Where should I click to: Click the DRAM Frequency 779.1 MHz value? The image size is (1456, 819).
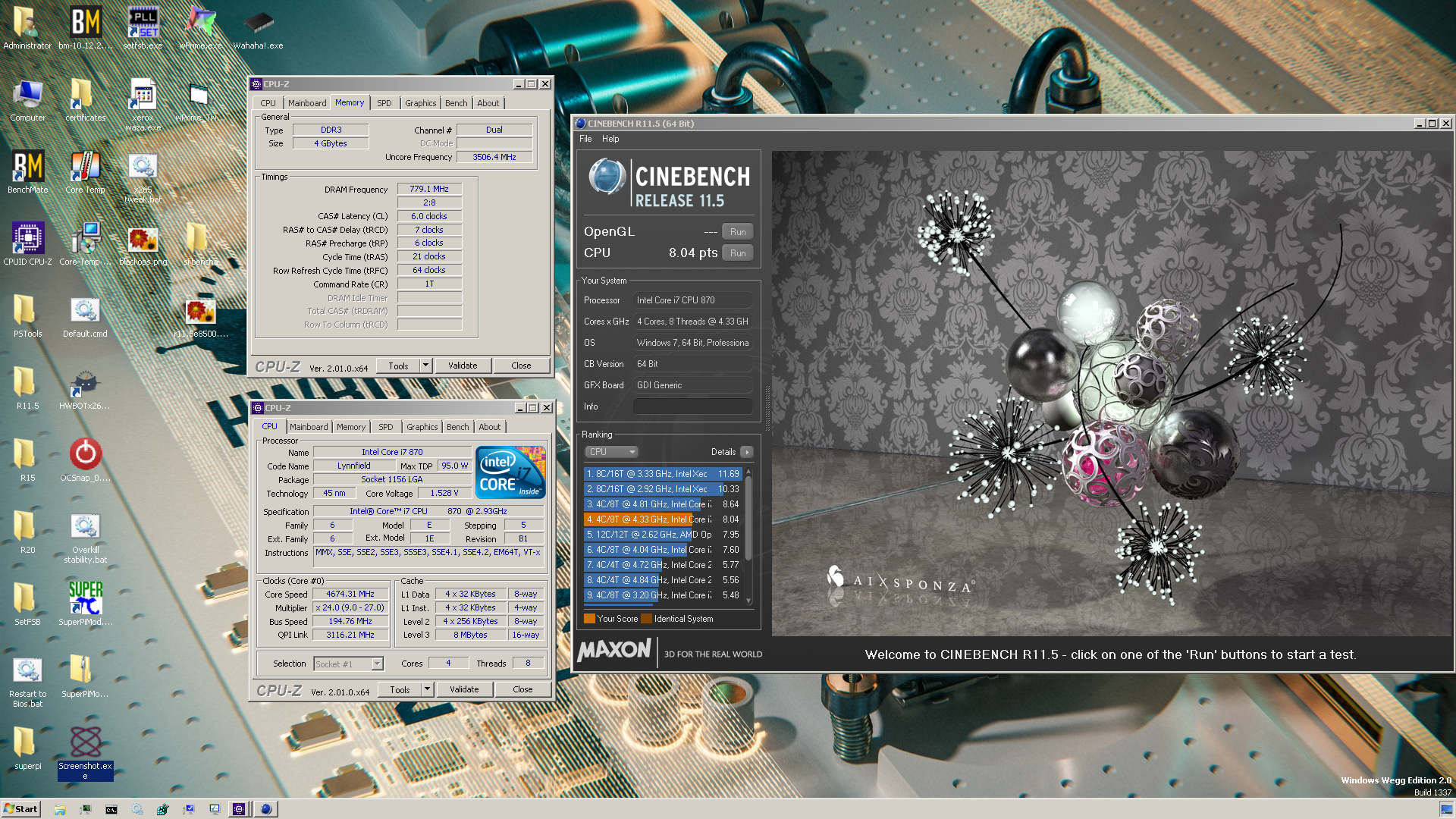point(429,189)
